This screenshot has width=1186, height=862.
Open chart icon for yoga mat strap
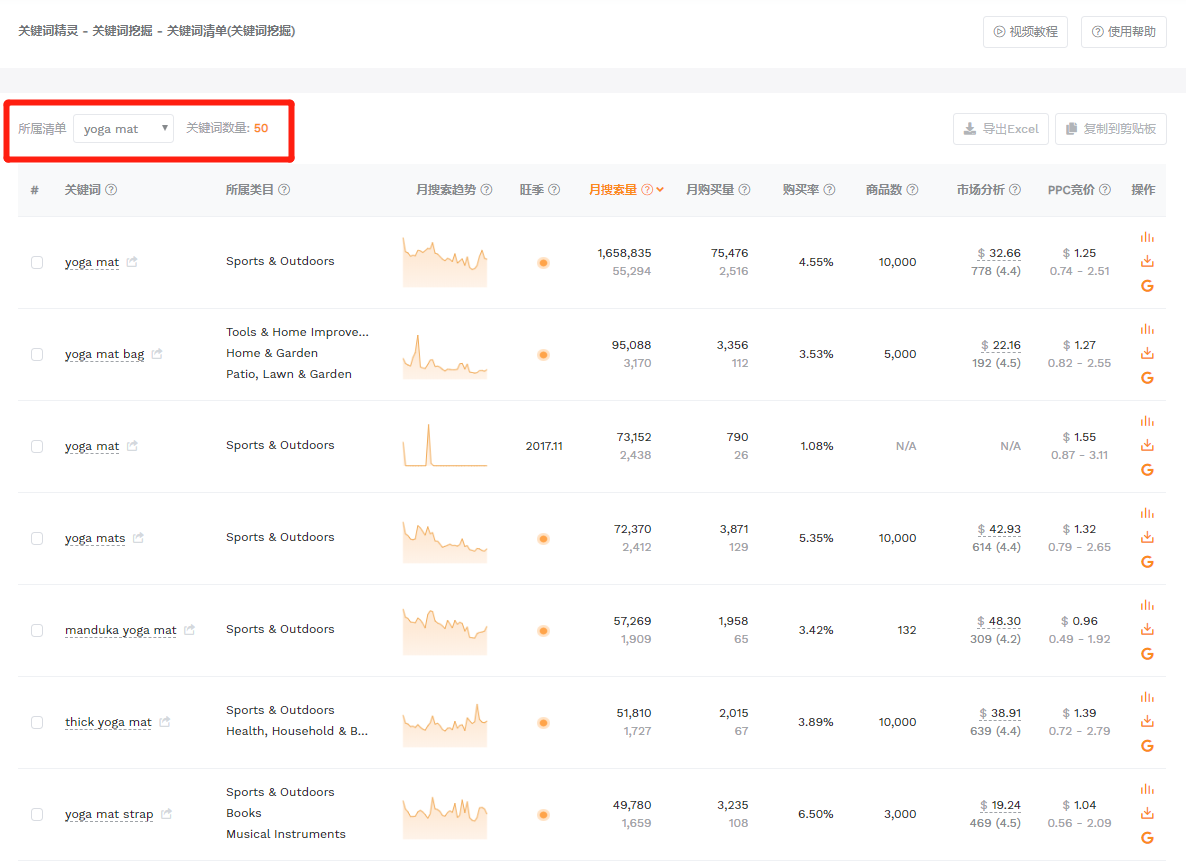(1147, 789)
